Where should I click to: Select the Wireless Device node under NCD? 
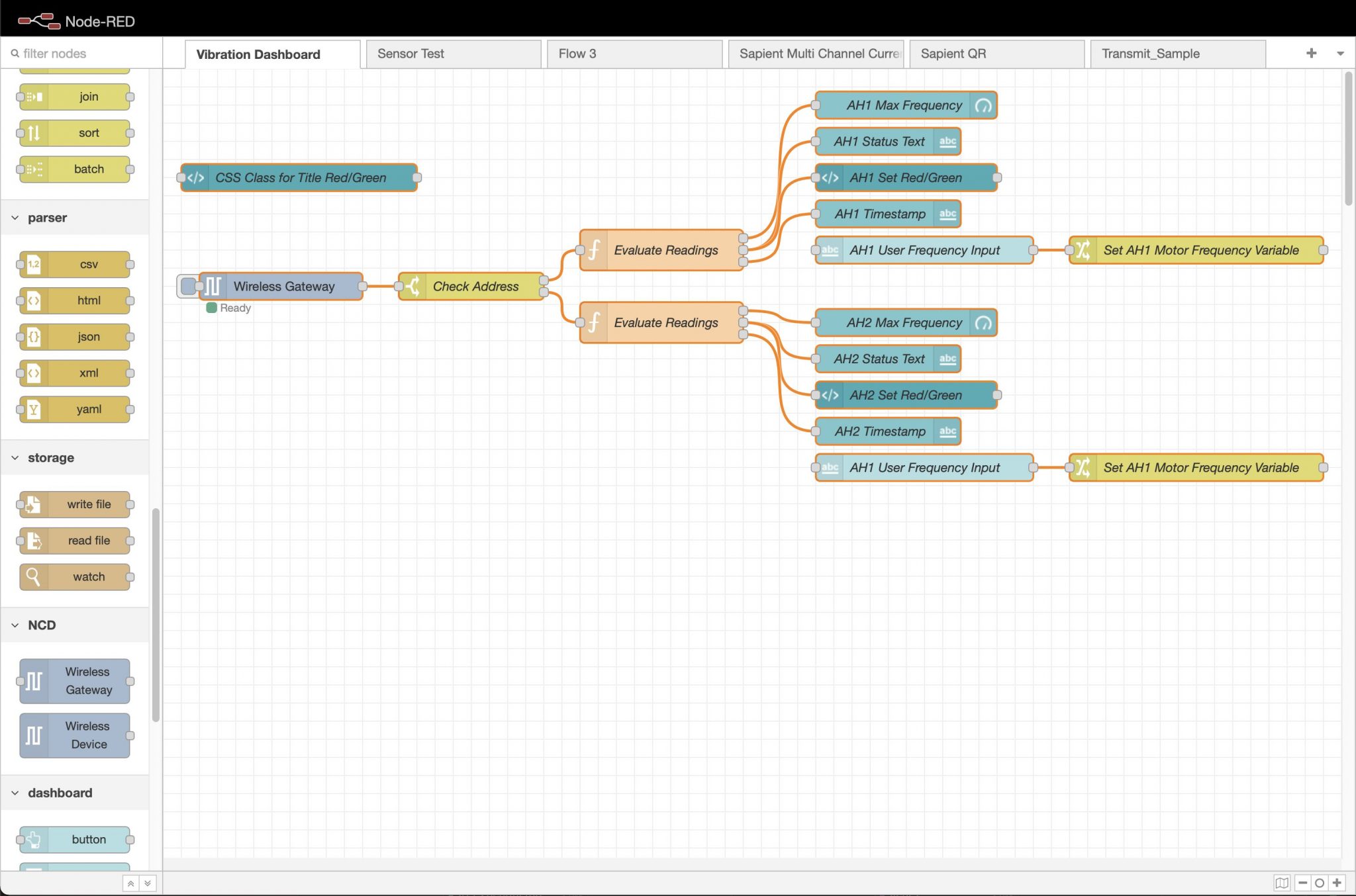[x=75, y=735]
